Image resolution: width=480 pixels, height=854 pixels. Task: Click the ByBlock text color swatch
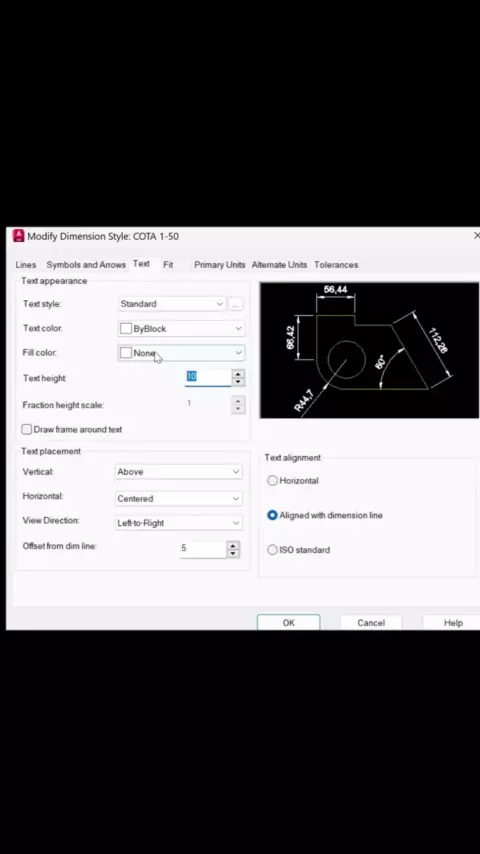pyautogui.click(x=126, y=328)
